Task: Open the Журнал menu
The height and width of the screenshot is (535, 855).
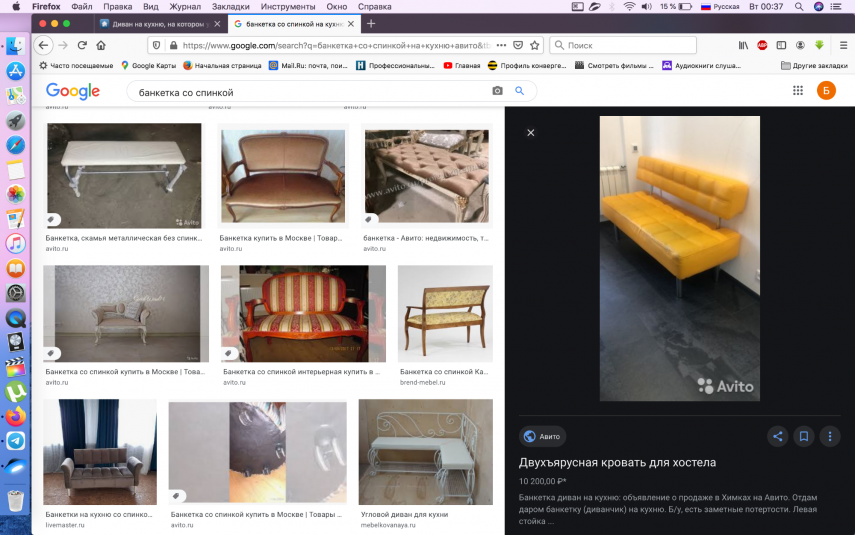Action: (x=185, y=7)
